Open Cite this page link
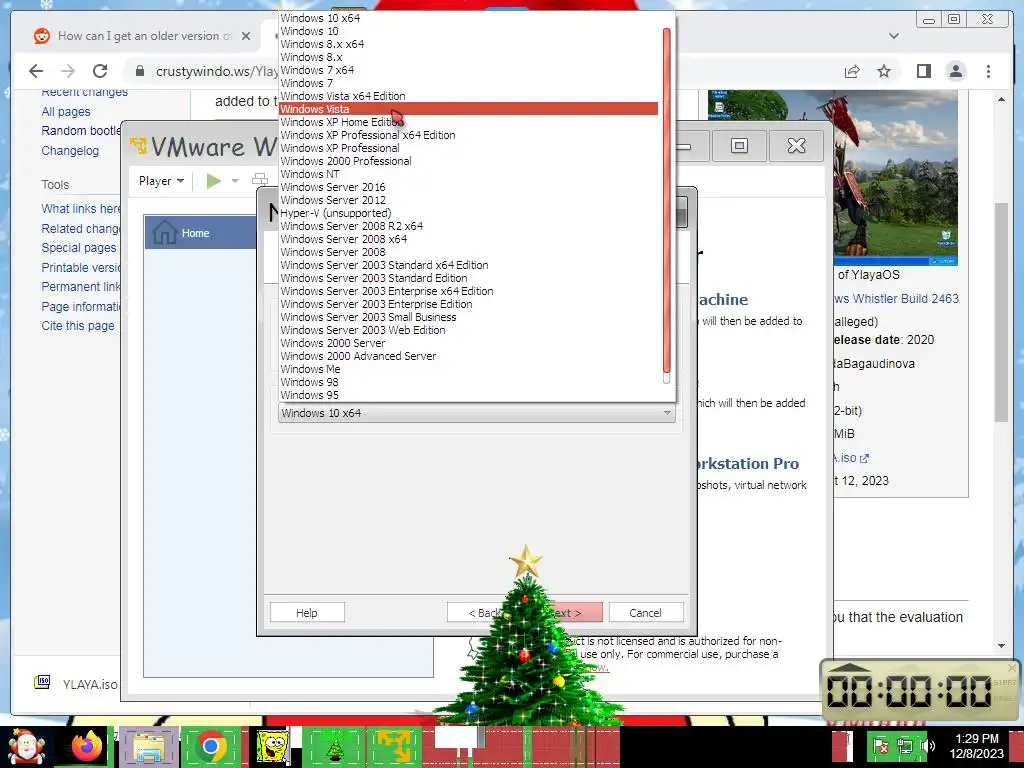Screen dimensions: 1024x768 point(78,326)
